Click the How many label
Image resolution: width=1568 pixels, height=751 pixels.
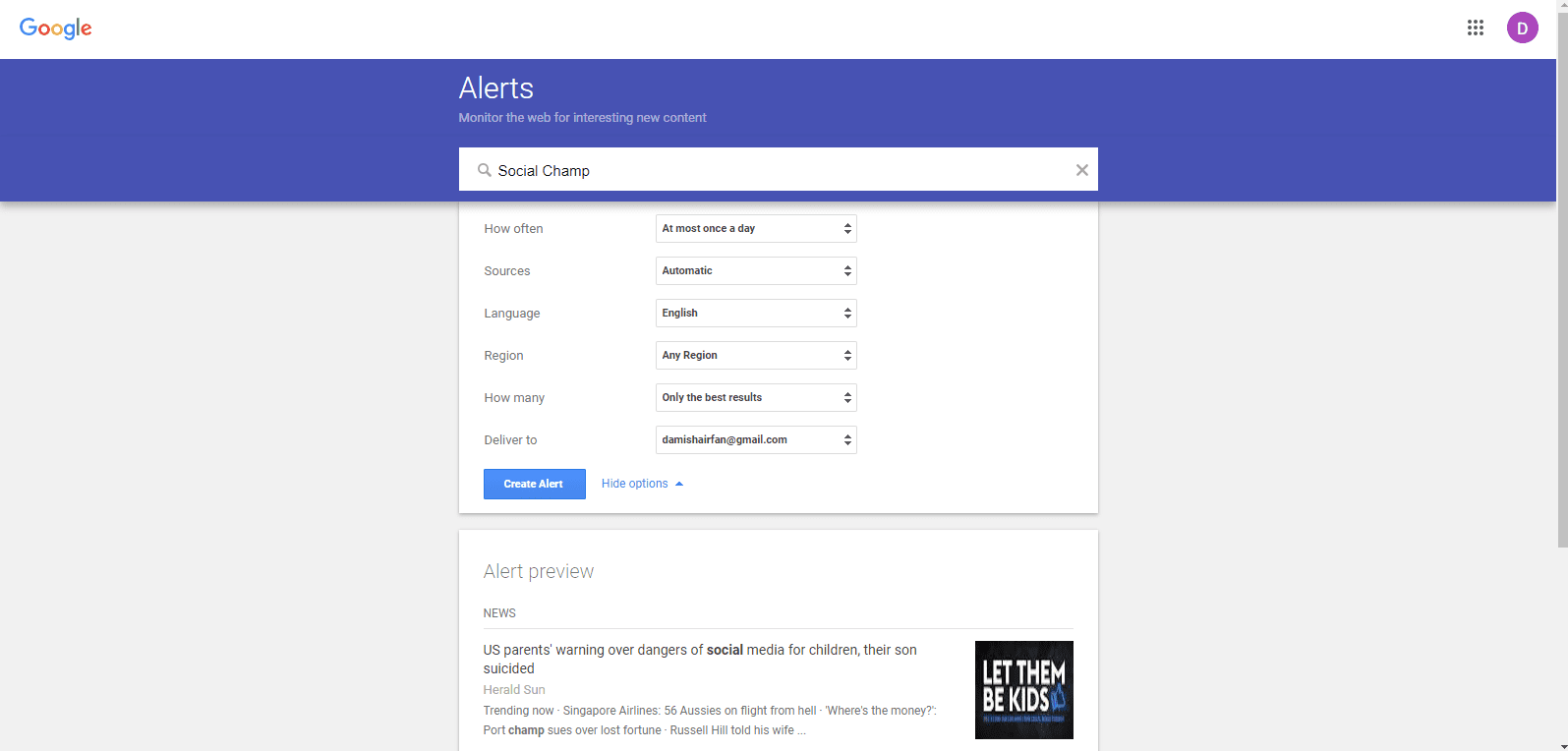tap(514, 398)
